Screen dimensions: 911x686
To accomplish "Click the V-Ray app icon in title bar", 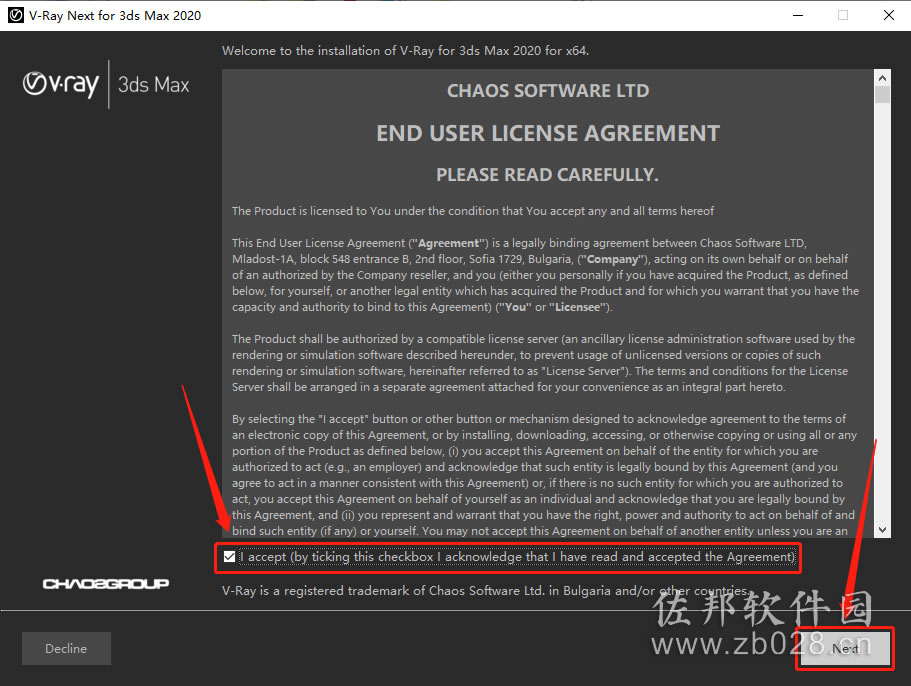I will click(16, 15).
